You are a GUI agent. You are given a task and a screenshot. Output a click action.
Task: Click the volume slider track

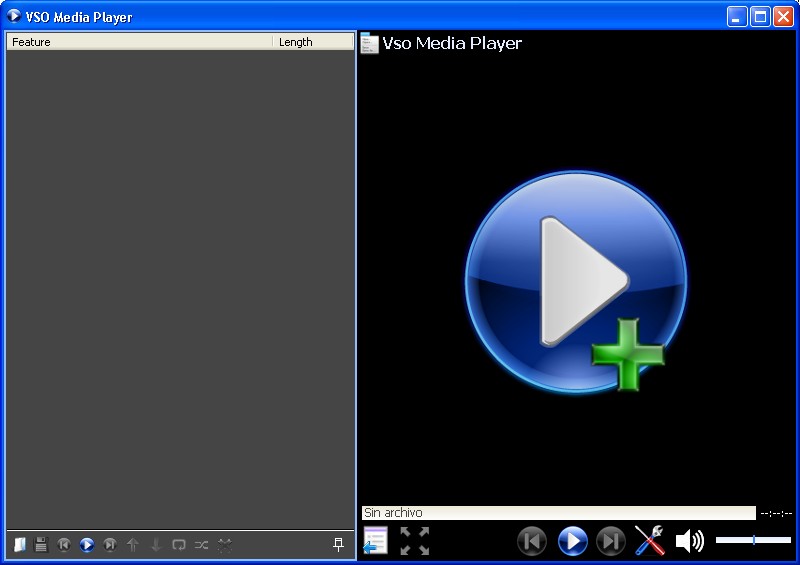754,539
